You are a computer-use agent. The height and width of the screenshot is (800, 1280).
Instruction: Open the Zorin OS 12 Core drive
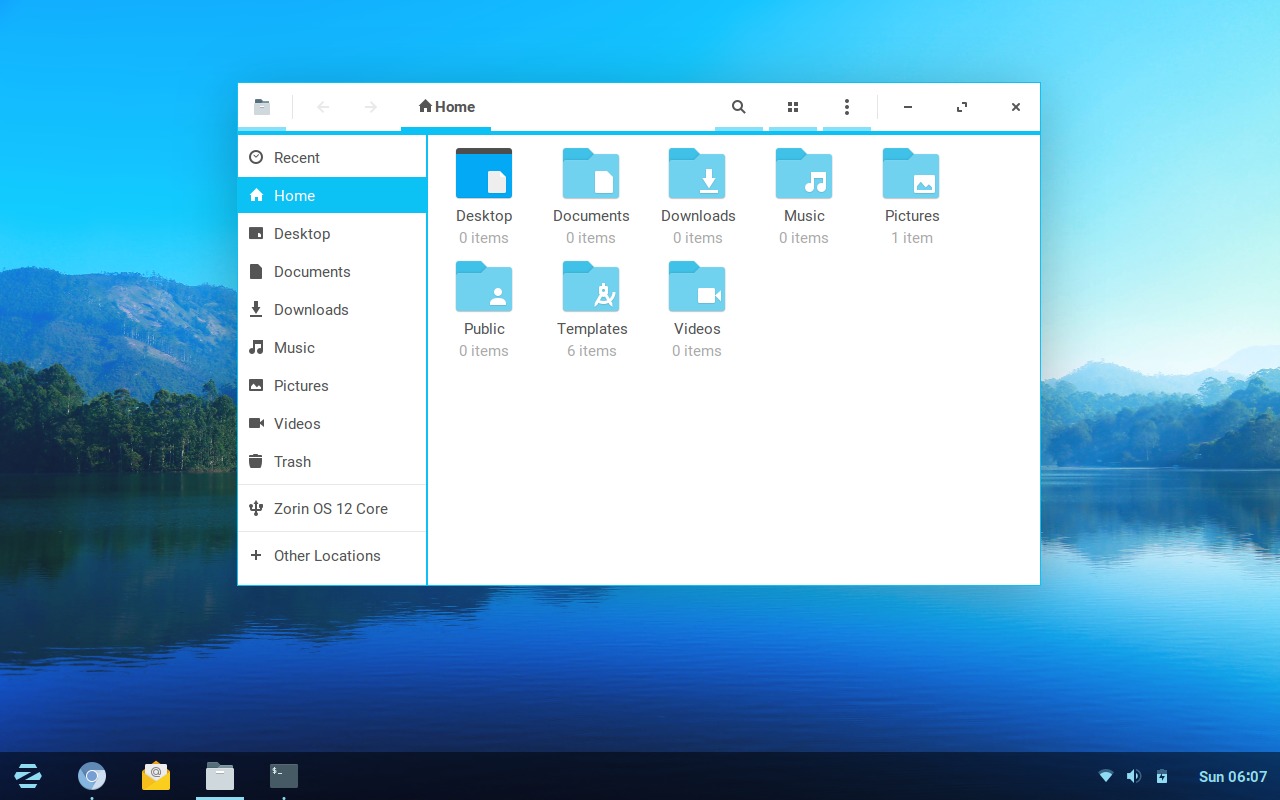[x=331, y=508]
